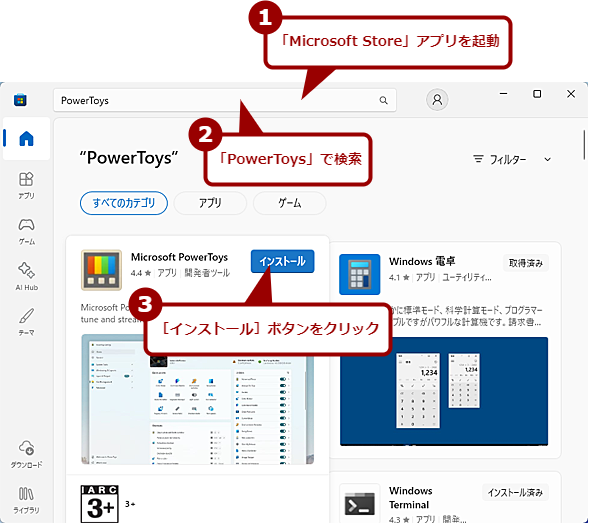This screenshot has width=589, height=524.
Task: Close the Microsoft Store window
Action: (571, 94)
